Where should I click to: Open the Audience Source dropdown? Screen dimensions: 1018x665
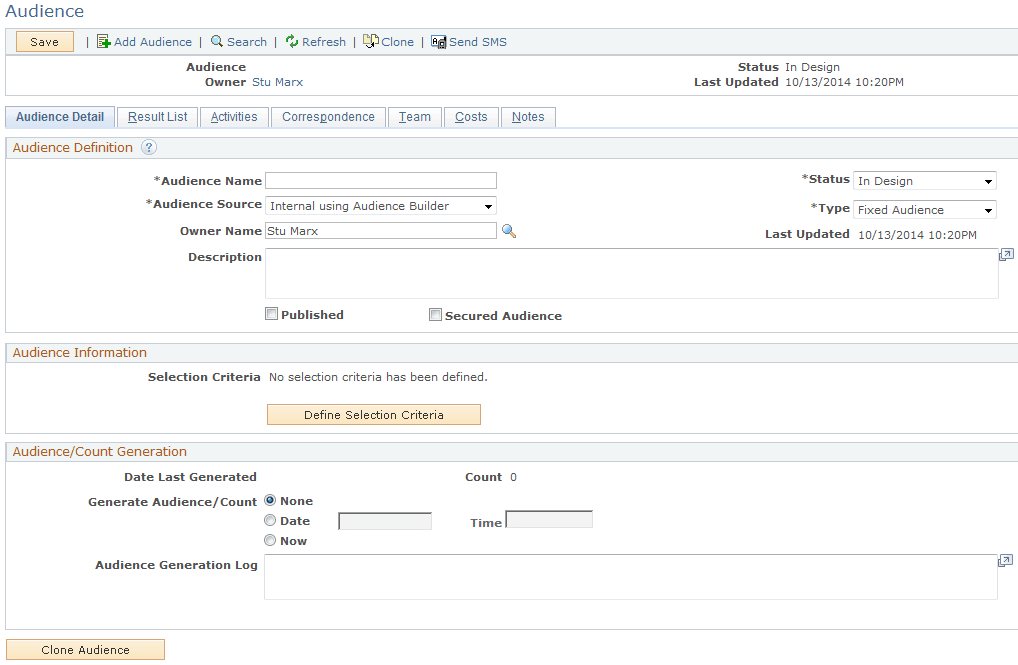381,206
